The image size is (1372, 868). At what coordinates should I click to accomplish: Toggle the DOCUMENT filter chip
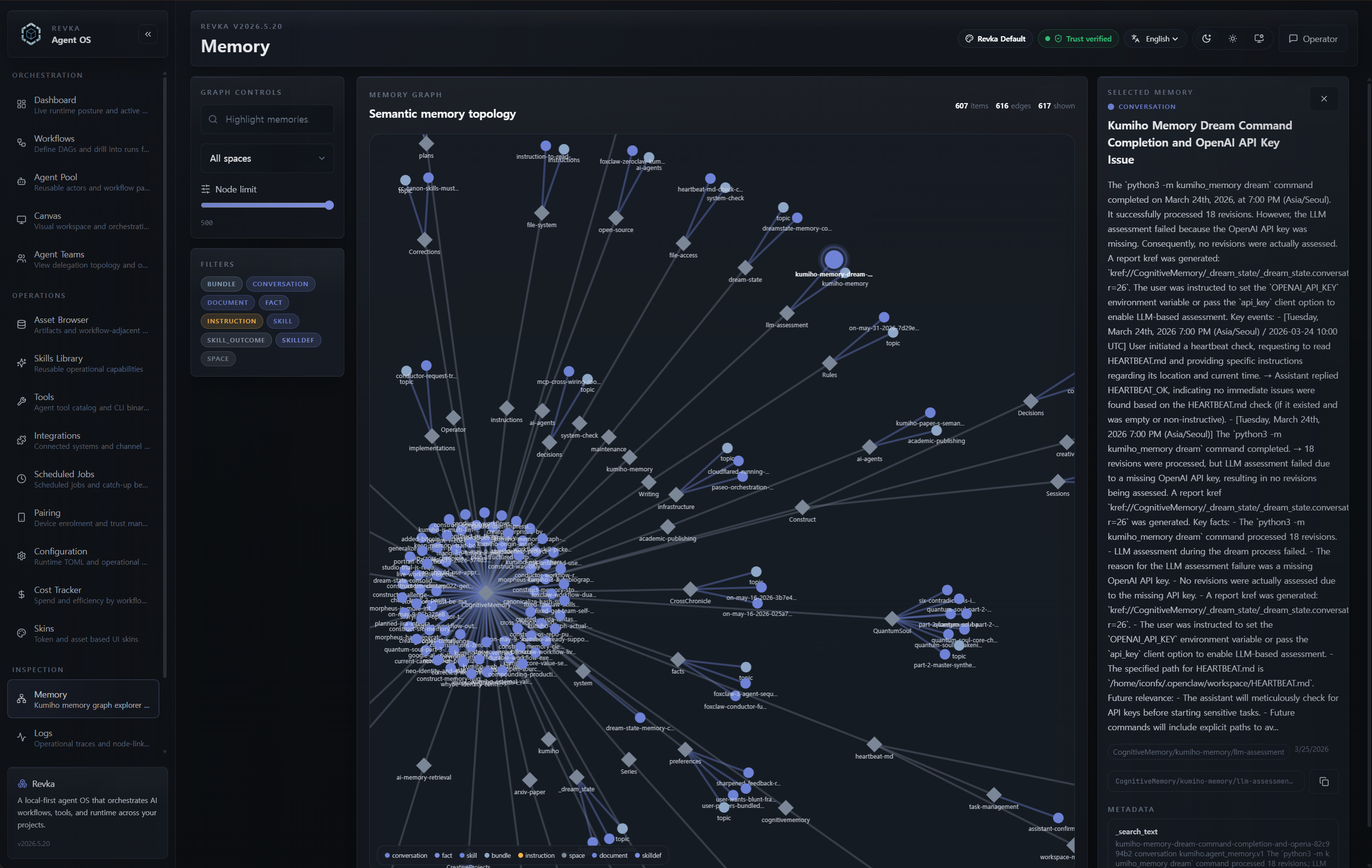pyautogui.click(x=227, y=303)
